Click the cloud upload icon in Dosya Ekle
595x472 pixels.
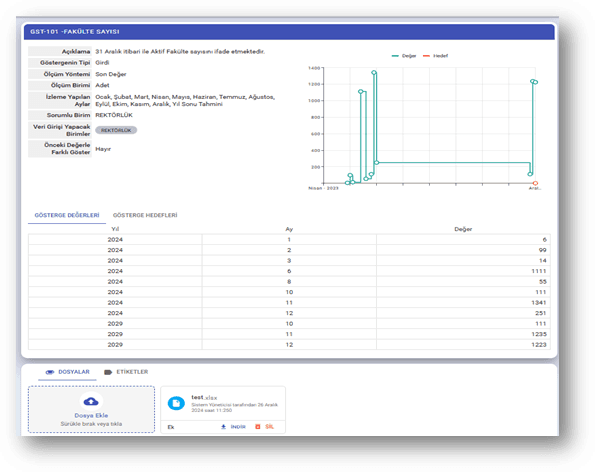tap(91, 401)
